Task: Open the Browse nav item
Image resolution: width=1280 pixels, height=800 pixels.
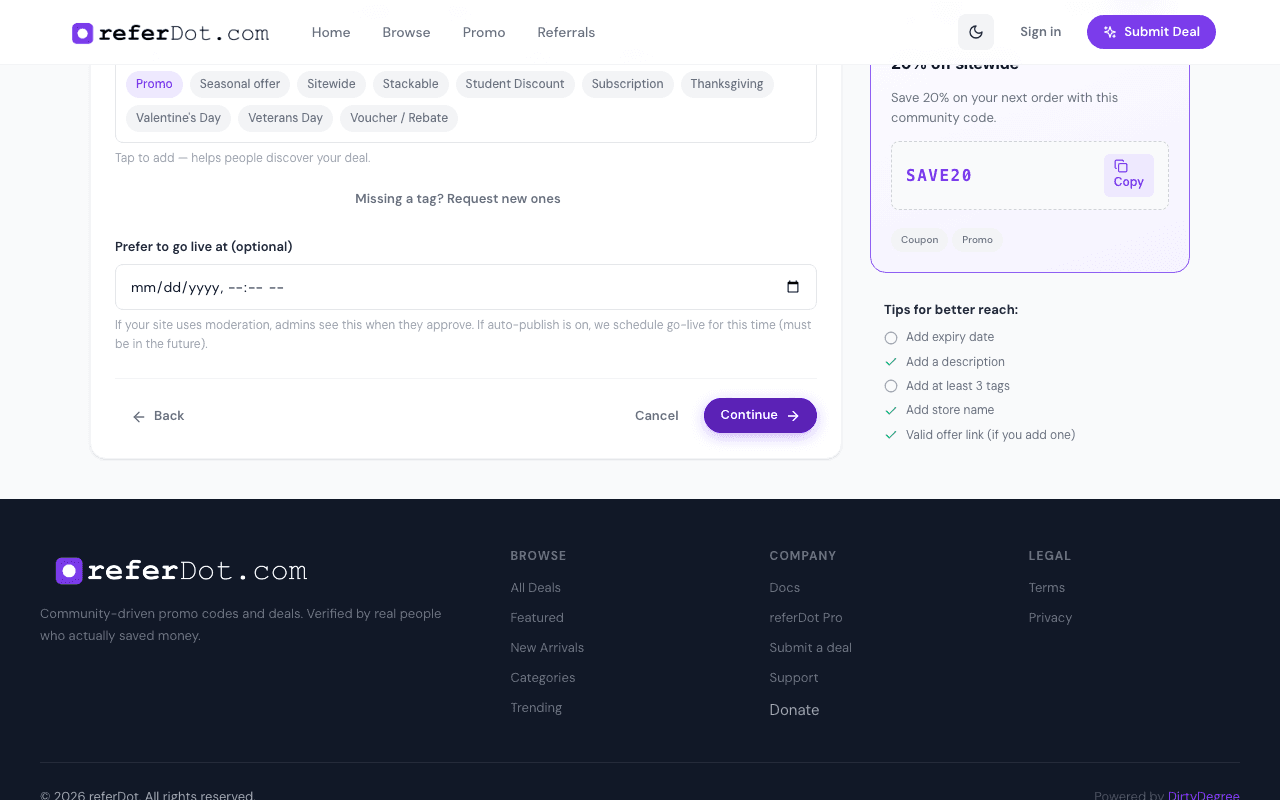Action: point(406,32)
